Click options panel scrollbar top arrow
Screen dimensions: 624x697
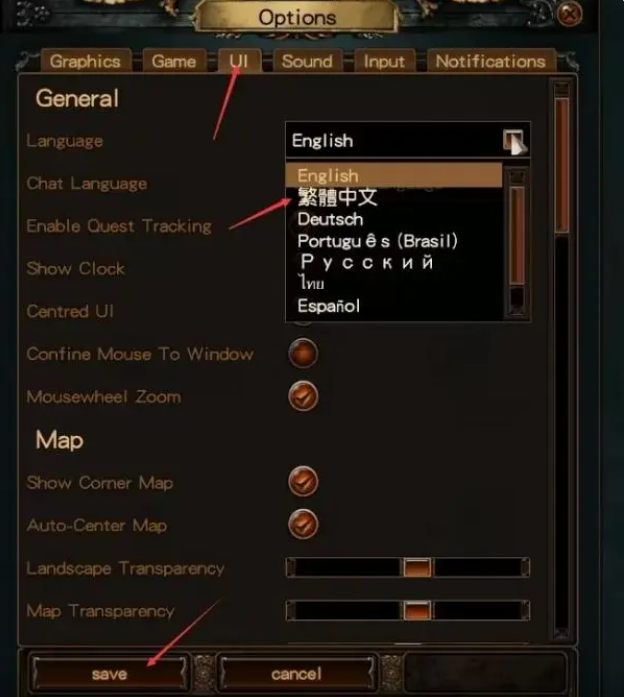[562, 88]
